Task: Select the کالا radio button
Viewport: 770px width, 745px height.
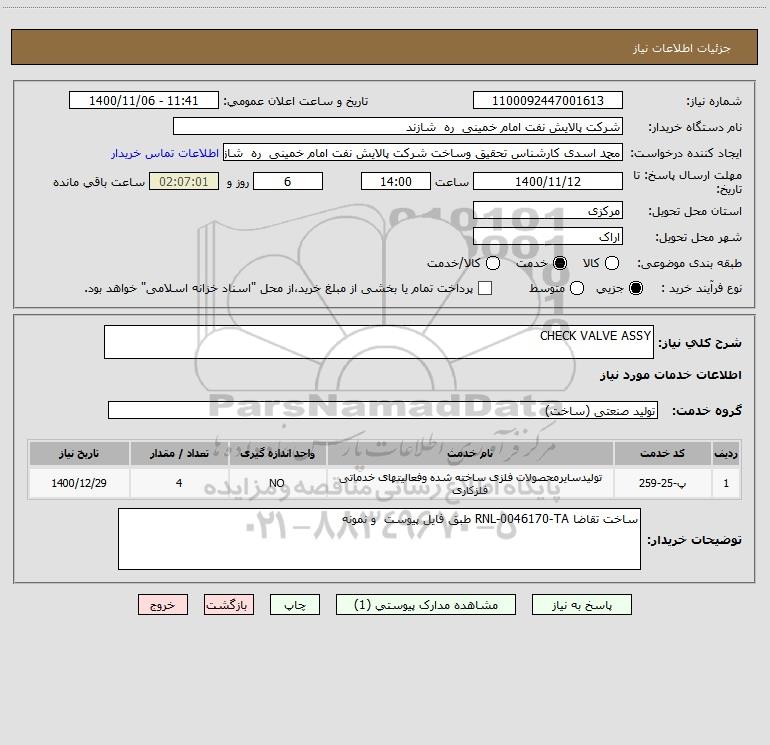Action: click(611, 263)
